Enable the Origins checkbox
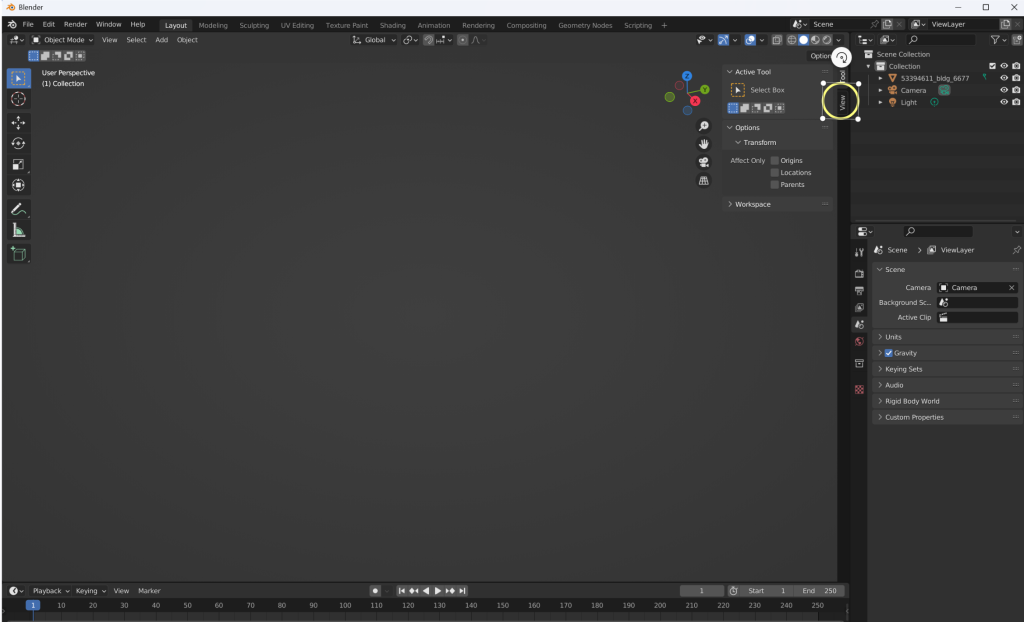The image size is (1024, 622). (774, 160)
